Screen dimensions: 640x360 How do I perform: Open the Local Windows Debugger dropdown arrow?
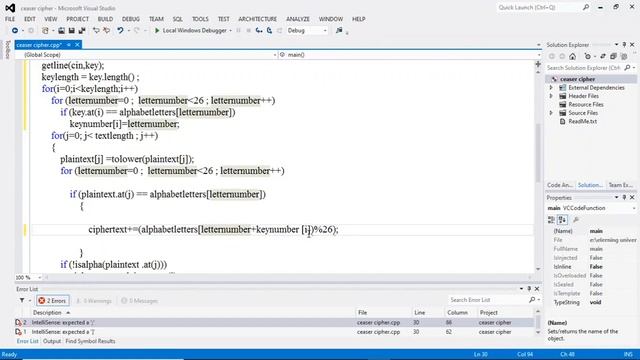pos(231,31)
